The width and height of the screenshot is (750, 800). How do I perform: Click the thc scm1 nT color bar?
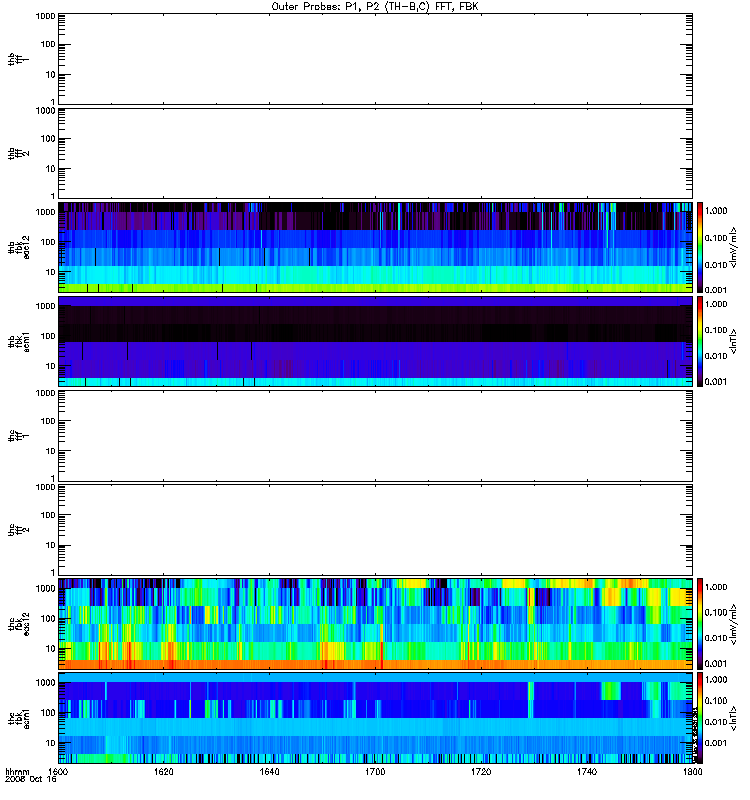click(700, 718)
